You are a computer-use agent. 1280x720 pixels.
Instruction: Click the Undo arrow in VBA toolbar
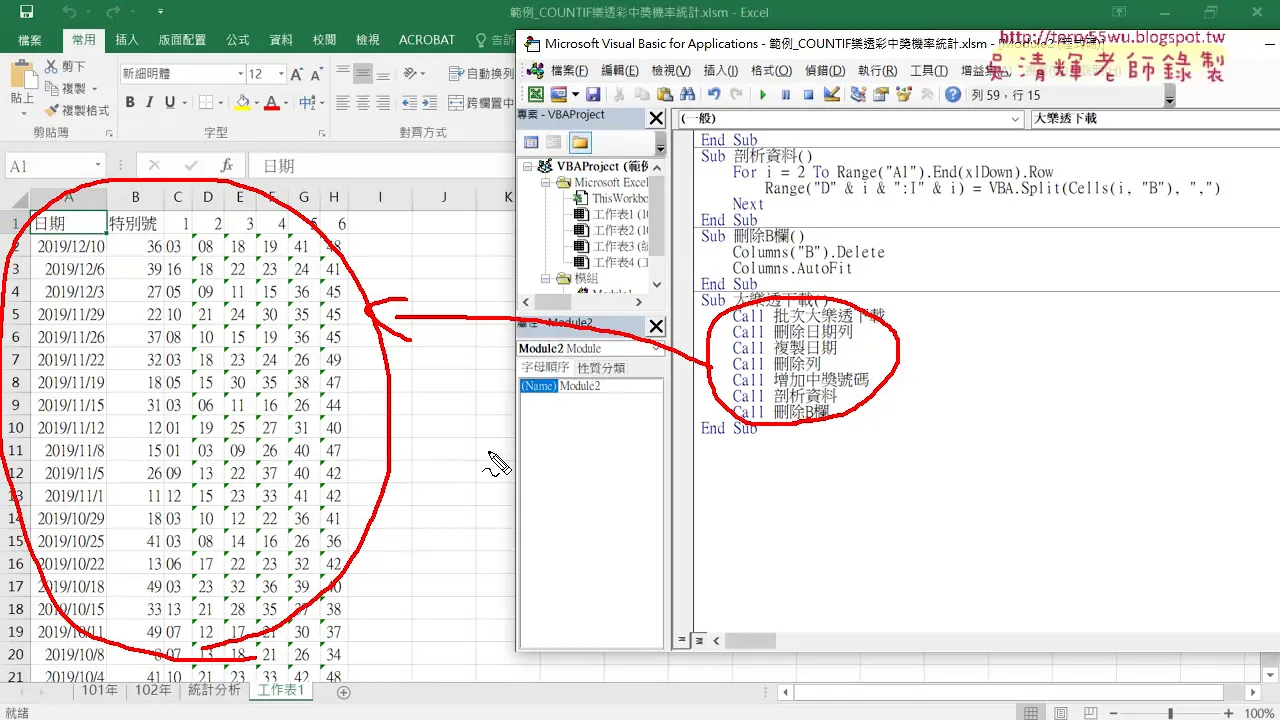714,94
